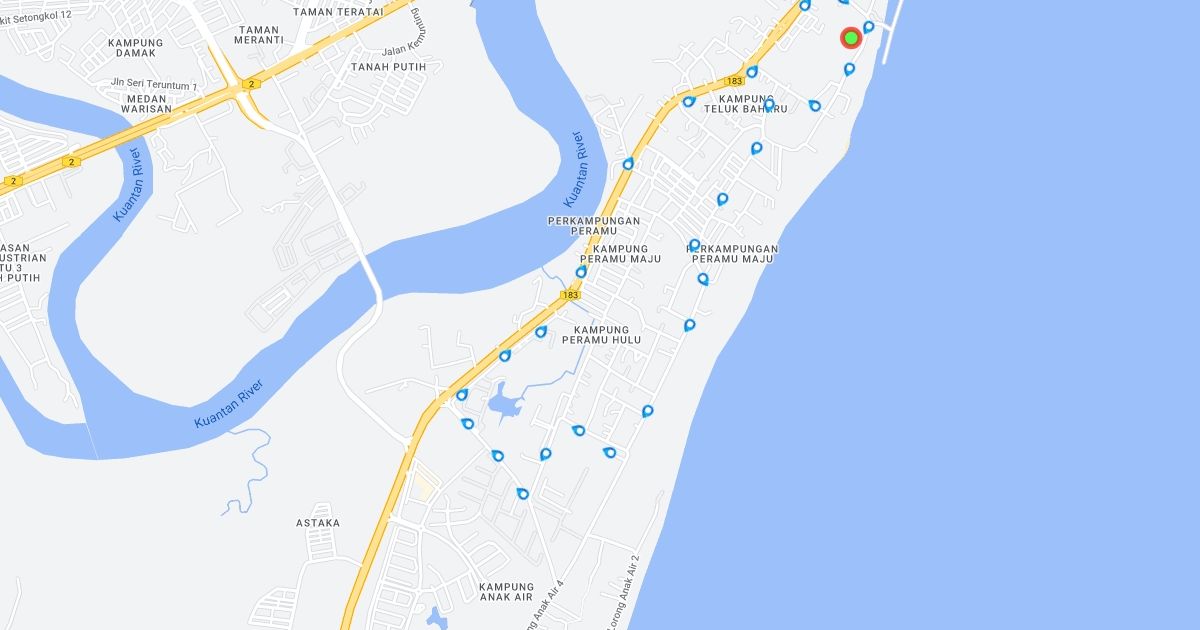The image size is (1200, 630).
Task: Select the Tanah Putih area label
Action: [388, 67]
